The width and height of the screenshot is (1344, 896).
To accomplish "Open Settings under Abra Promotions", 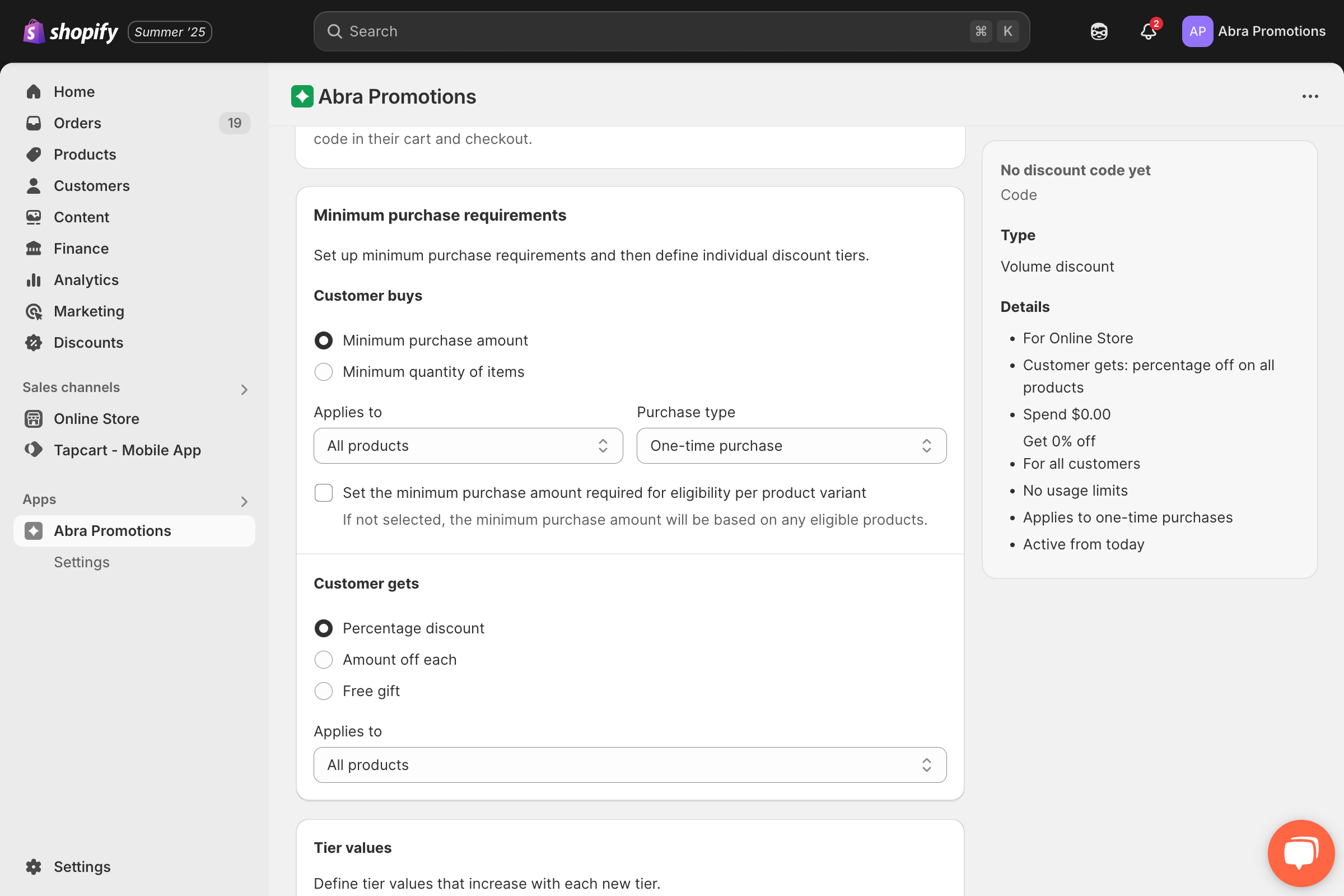I will (82, 562).
